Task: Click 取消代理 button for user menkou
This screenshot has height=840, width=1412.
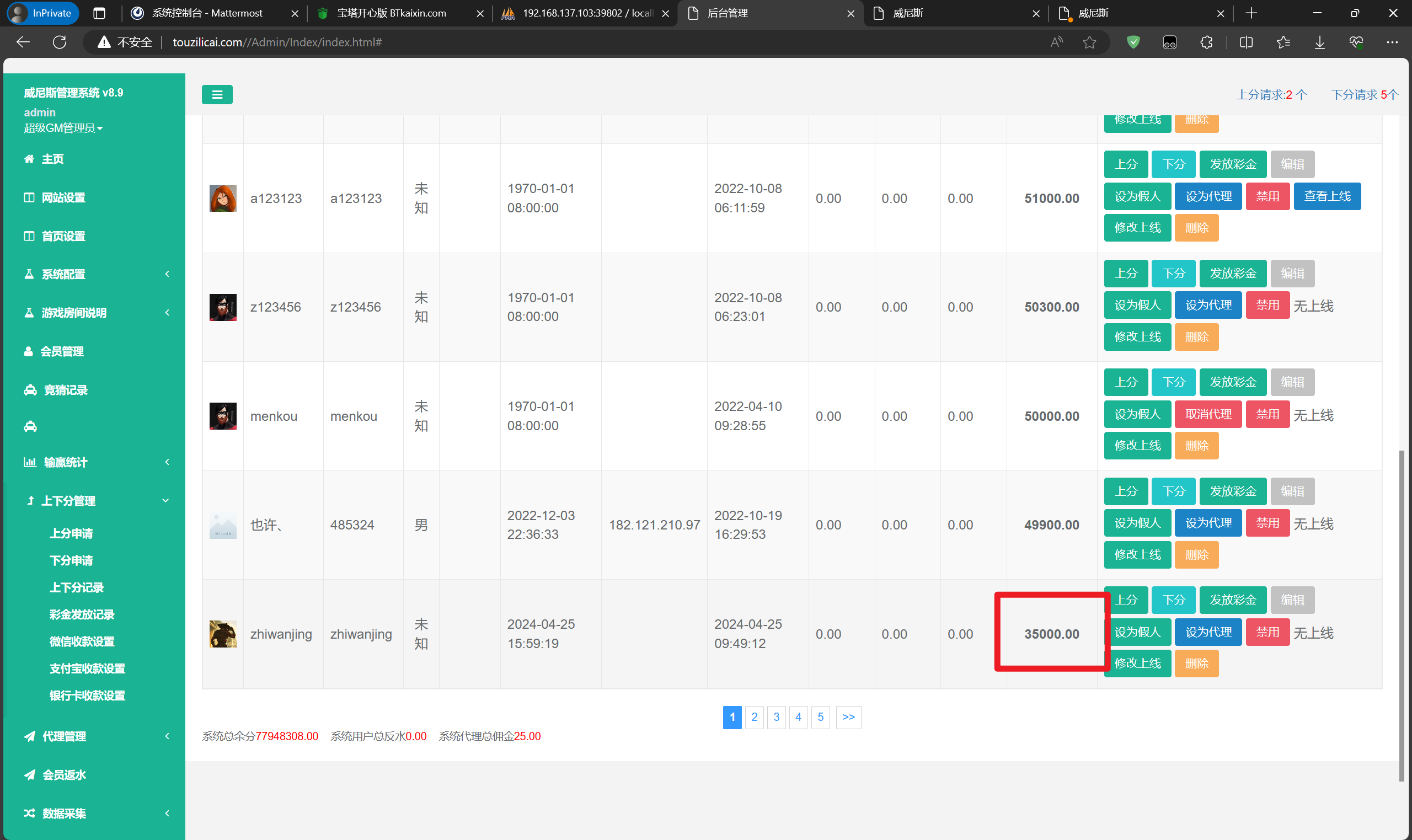Action: (x=1208, y=414)
